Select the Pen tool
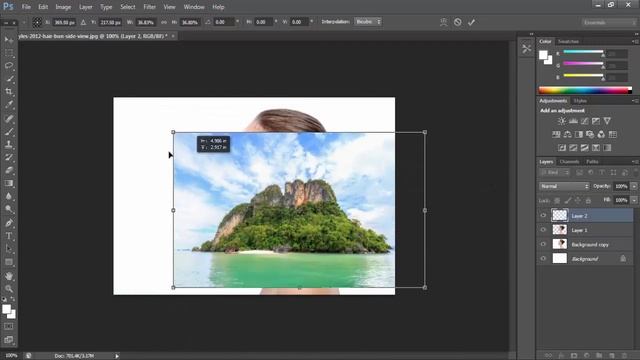640x360 pixels. (9, 223)
